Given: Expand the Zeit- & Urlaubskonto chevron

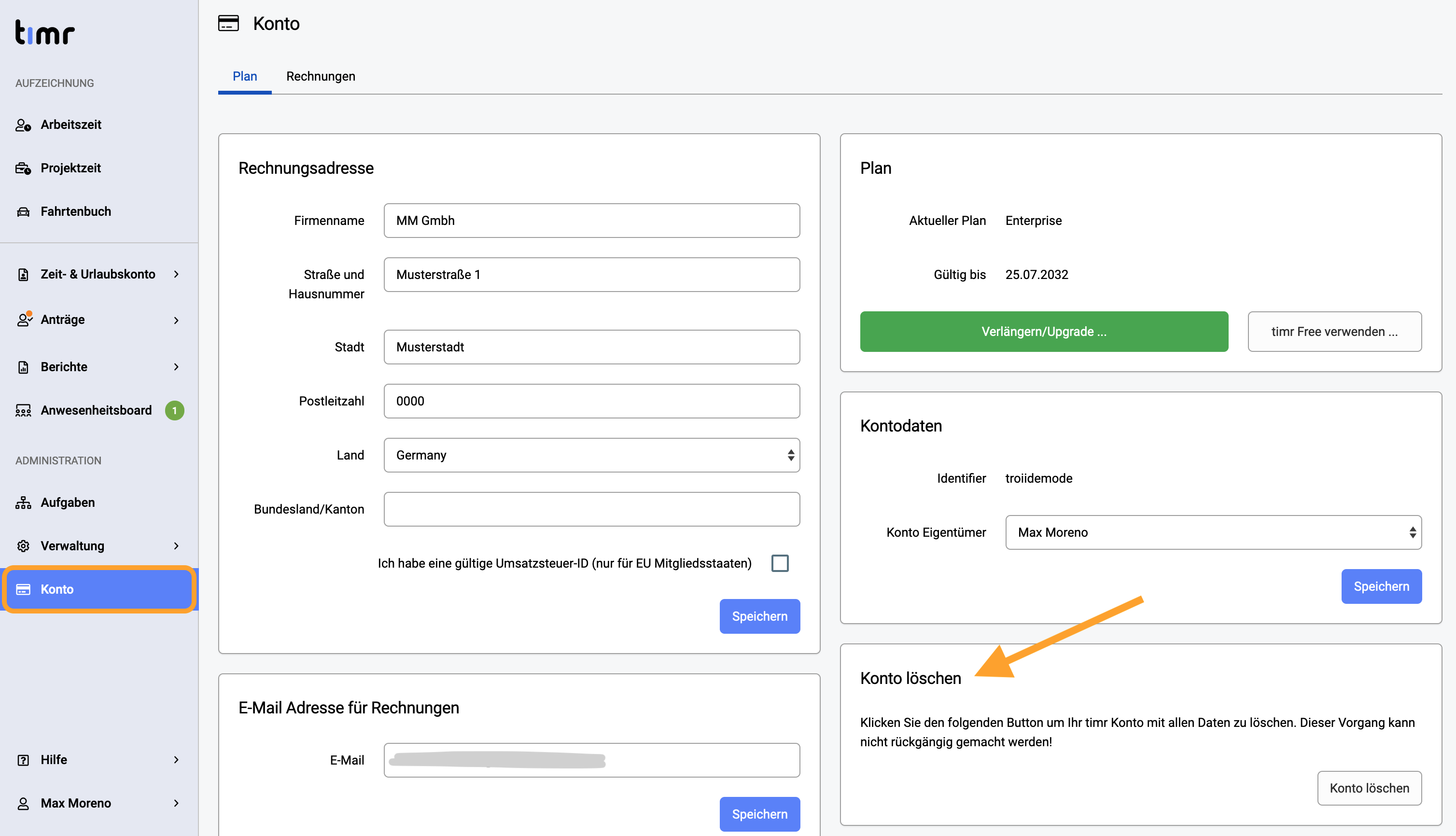Looking at the screenshot, I should pyautogui.click(x=176, y=275).
